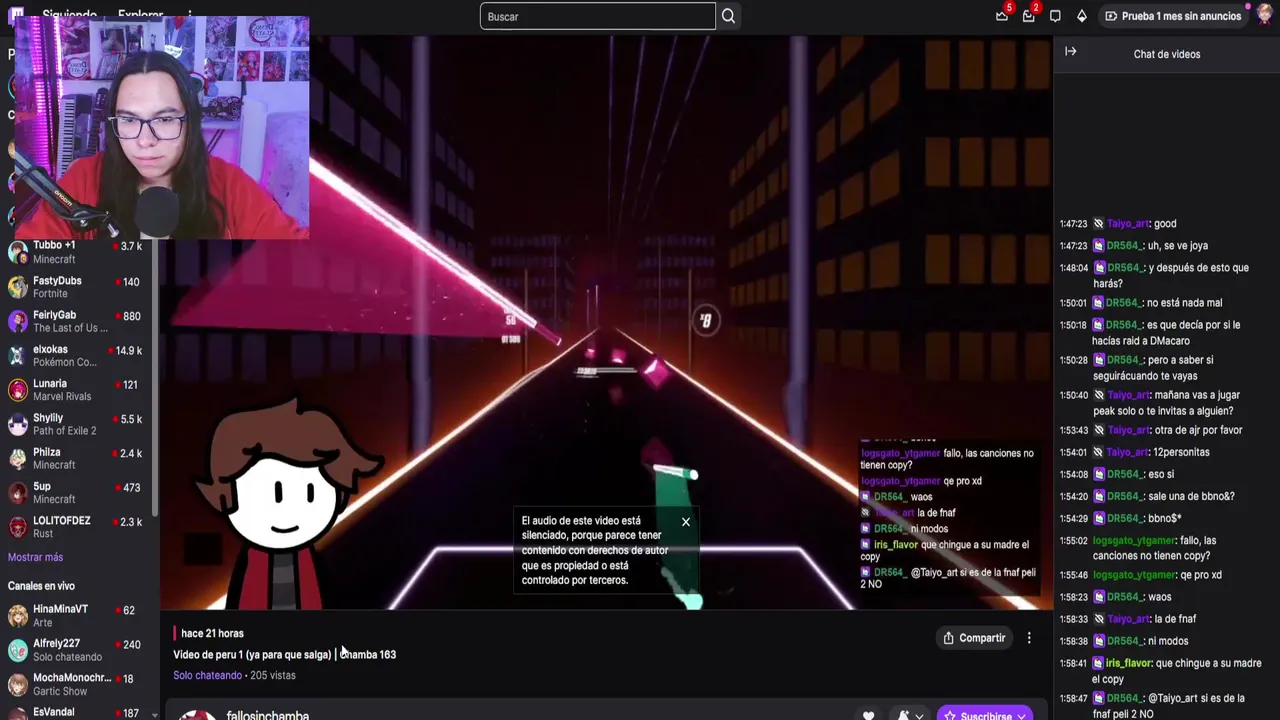
Task: Click Taiyo_art username at 1:47:23
Action: tap(1127, 224)
